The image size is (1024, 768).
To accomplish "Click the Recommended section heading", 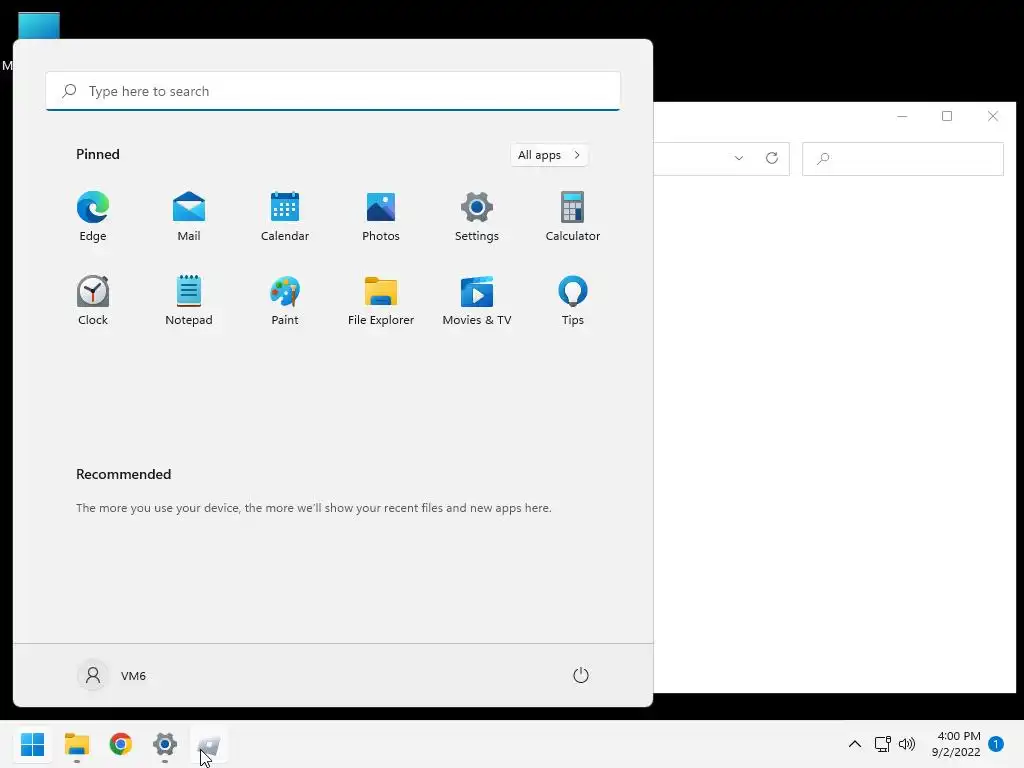I will point(123,474).
